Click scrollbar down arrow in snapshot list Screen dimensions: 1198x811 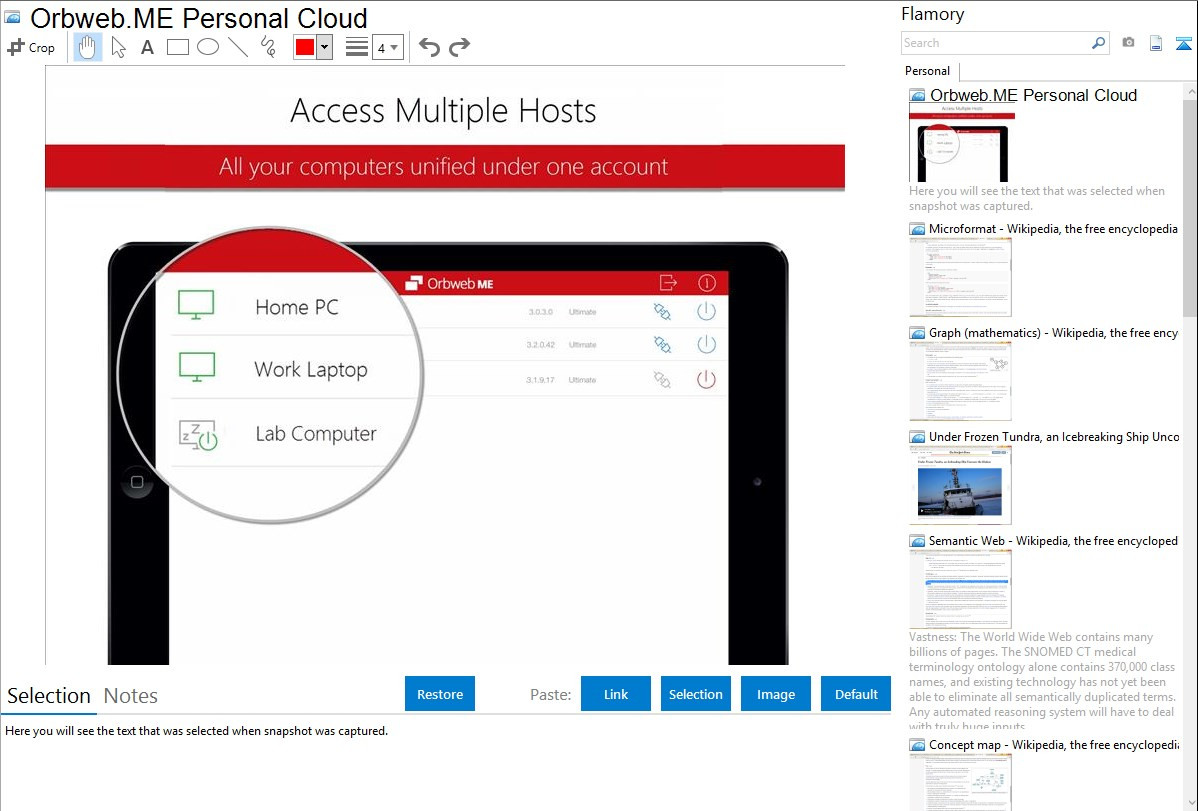click(1190, 803)
